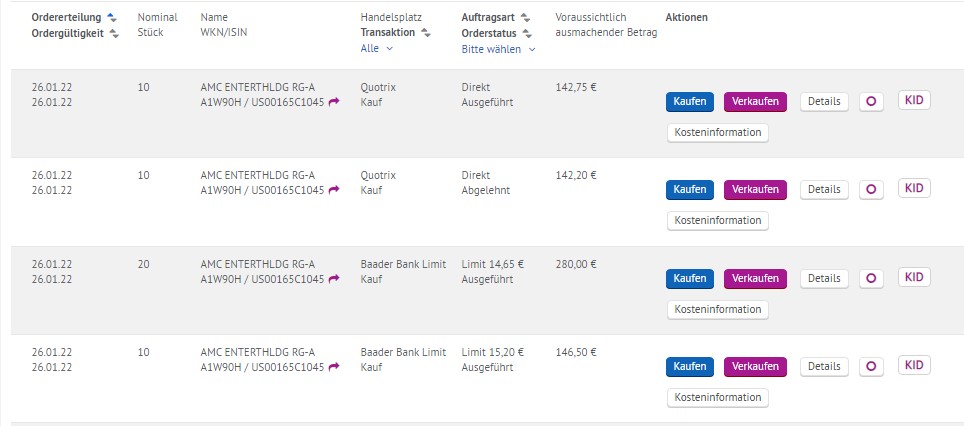This screenshot has height=426, width=964.
Task: Click Kaufen in the first order row
Action: [690, 102]
